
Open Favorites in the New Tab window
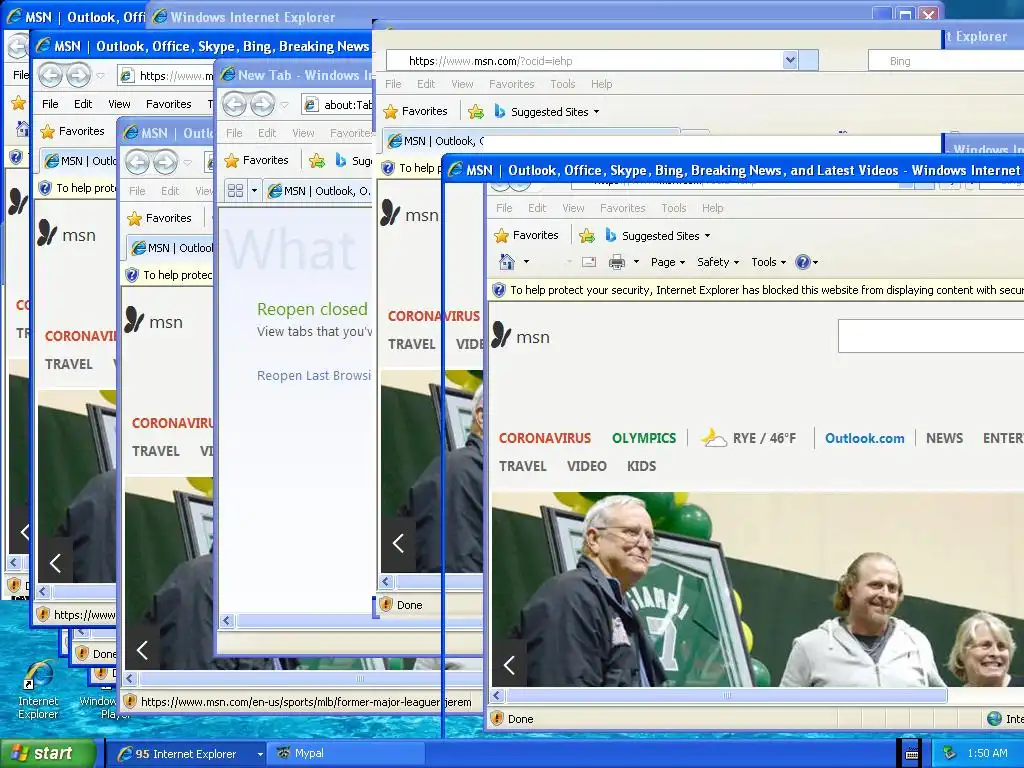(x=256, y=160)
